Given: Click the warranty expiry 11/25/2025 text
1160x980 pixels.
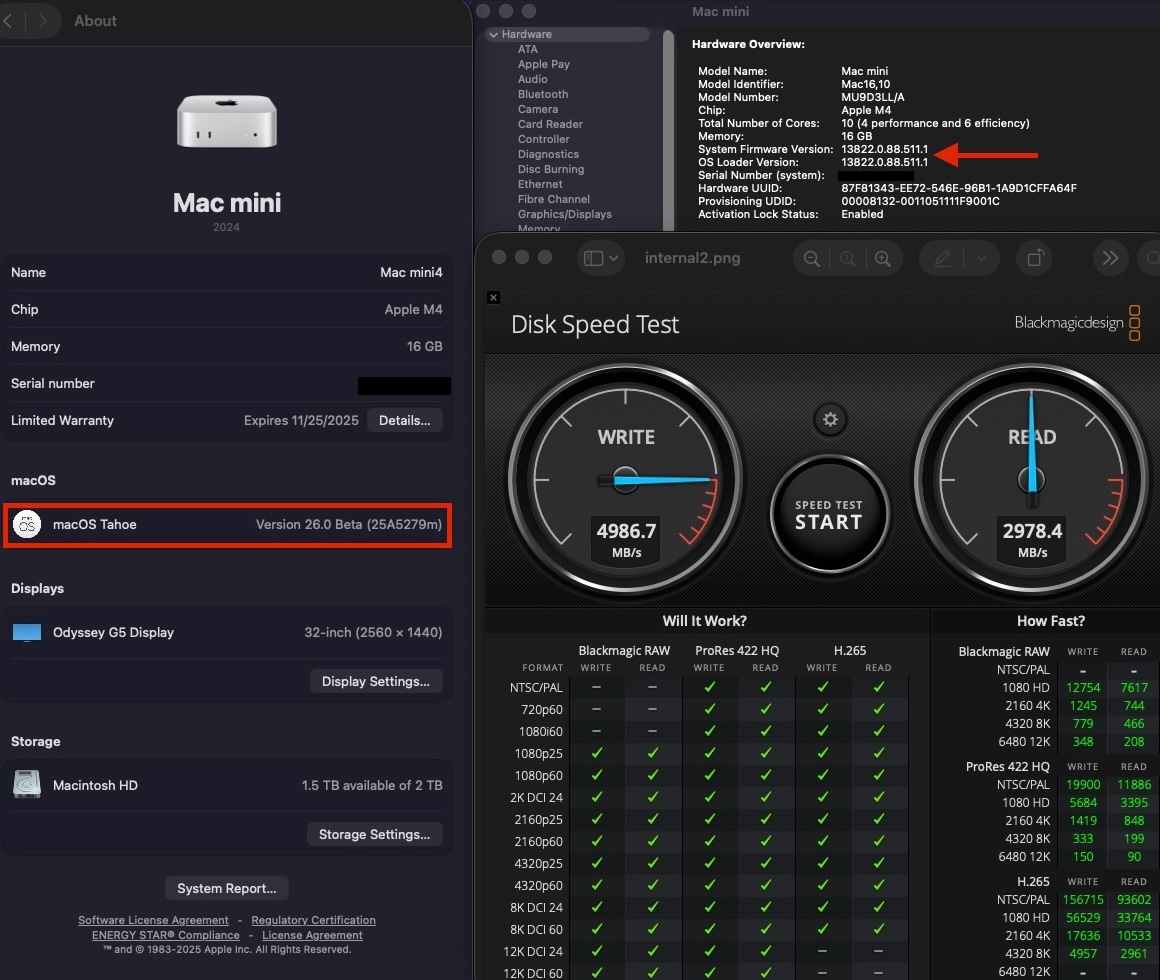Looking at the screenshot, I should (x=301, y=420).
